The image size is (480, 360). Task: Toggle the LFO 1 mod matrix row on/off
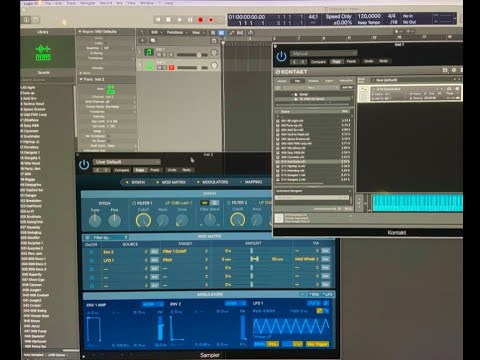(91, 261)
